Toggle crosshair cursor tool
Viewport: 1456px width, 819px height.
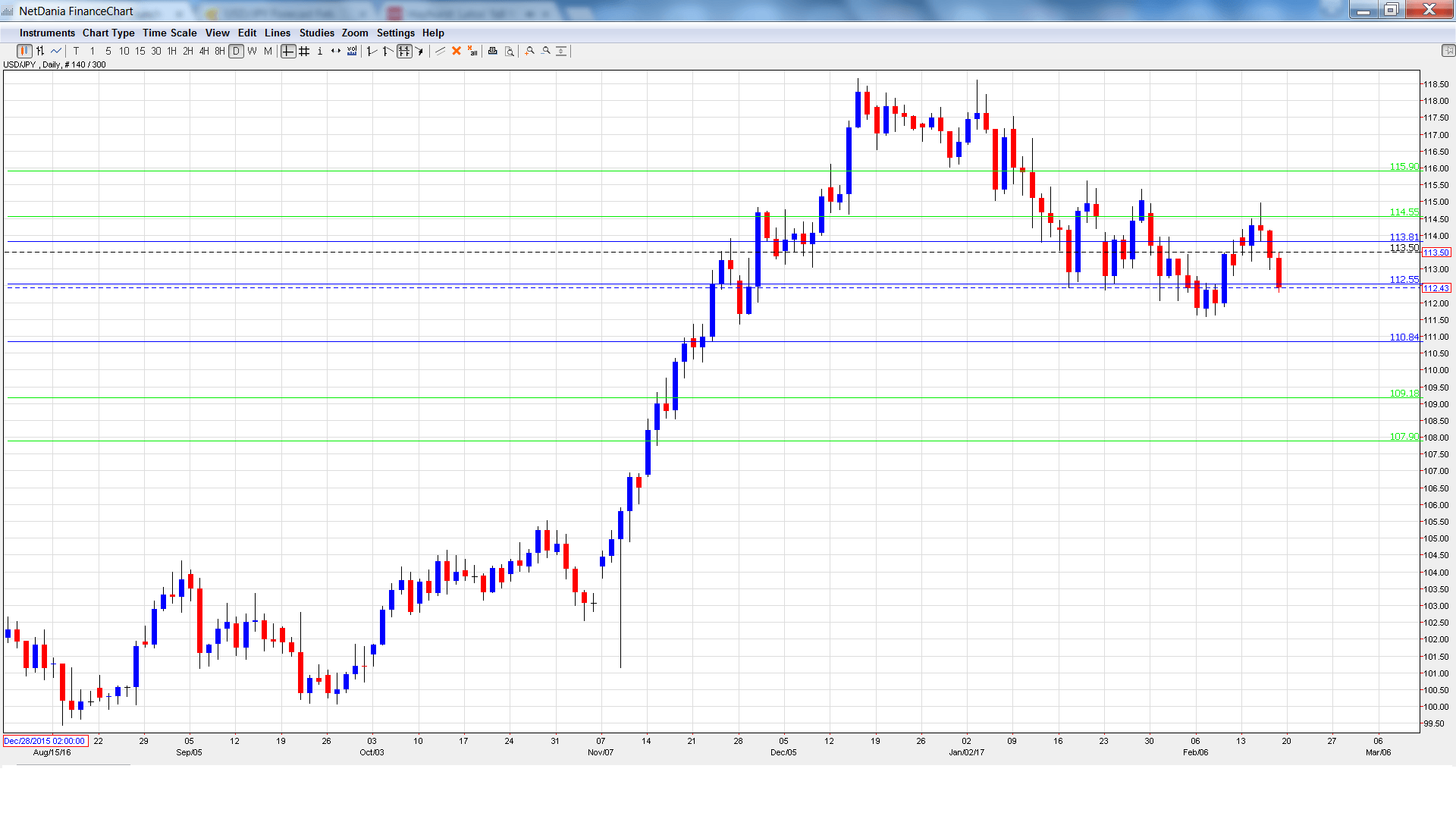pyautogui.click(x=288, y=51)
